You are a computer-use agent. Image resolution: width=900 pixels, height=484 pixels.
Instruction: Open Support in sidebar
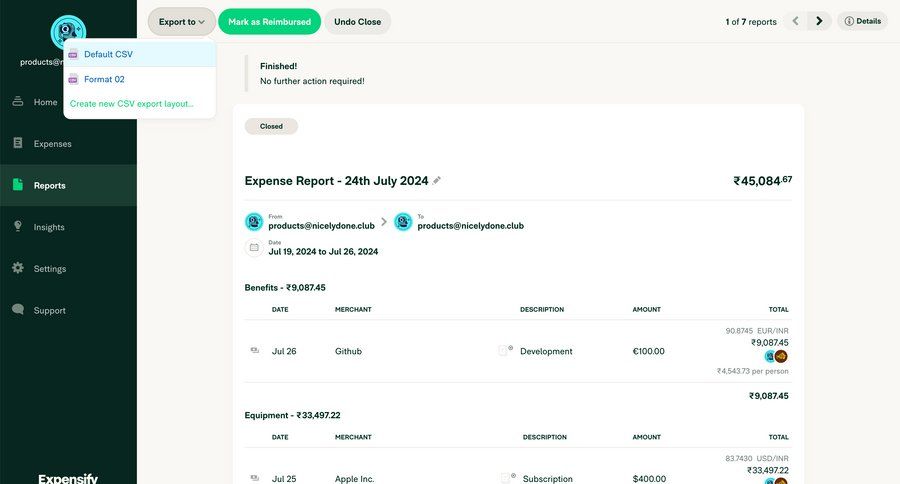click(x=68, y=310)
